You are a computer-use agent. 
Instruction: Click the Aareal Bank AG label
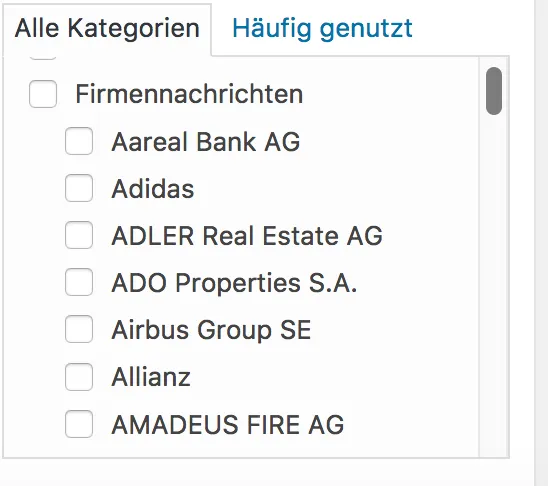point(206,142)
